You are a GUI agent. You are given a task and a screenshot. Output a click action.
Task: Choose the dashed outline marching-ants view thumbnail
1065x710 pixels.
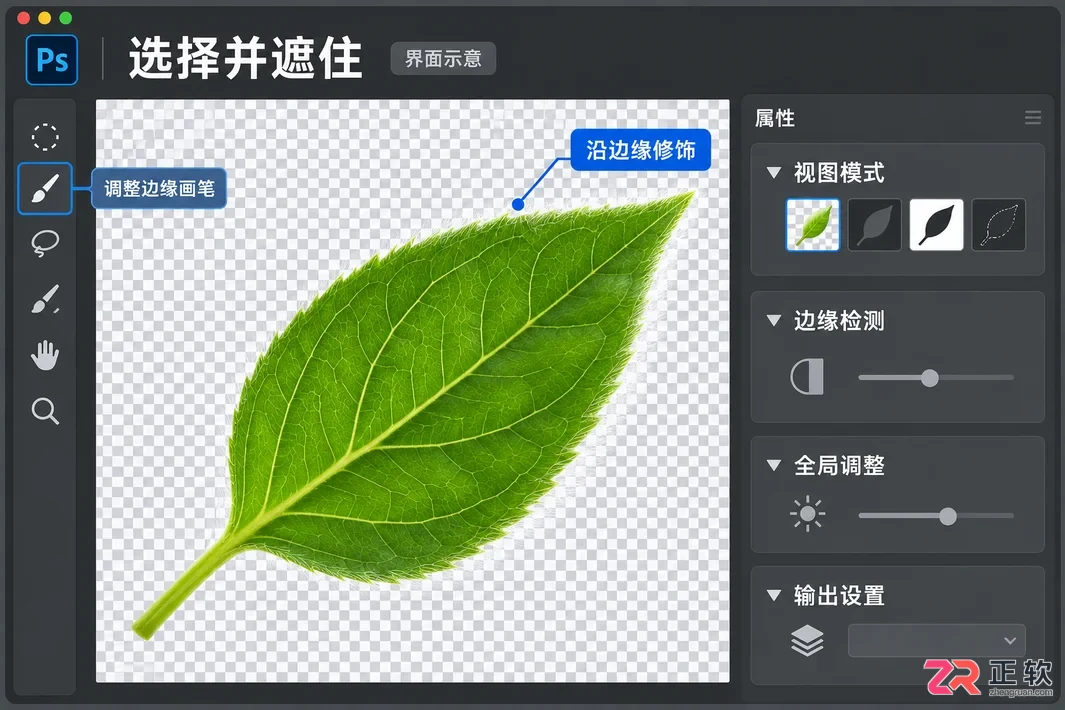point(998,225)
